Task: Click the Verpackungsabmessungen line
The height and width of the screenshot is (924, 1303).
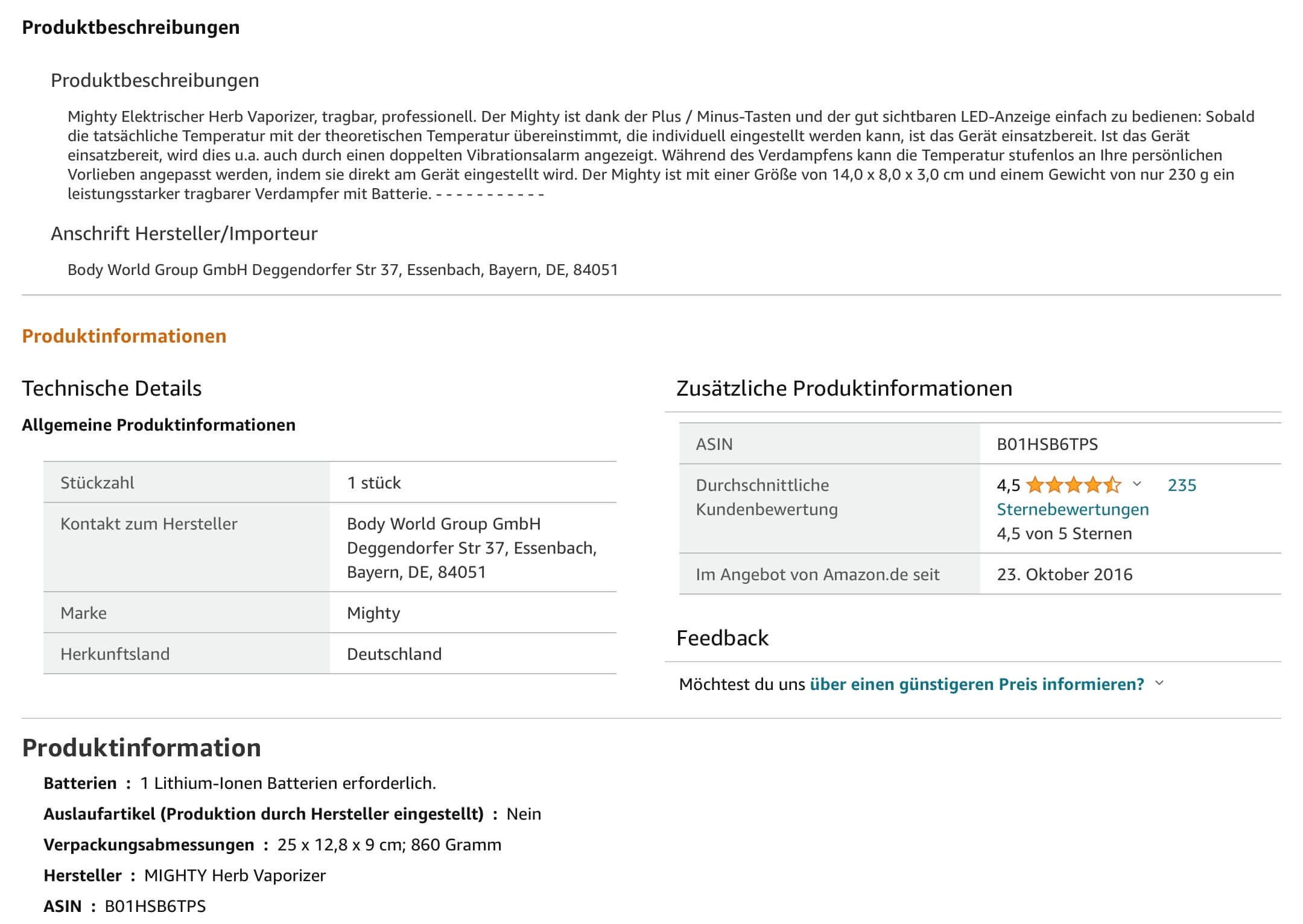Action: 273,845
